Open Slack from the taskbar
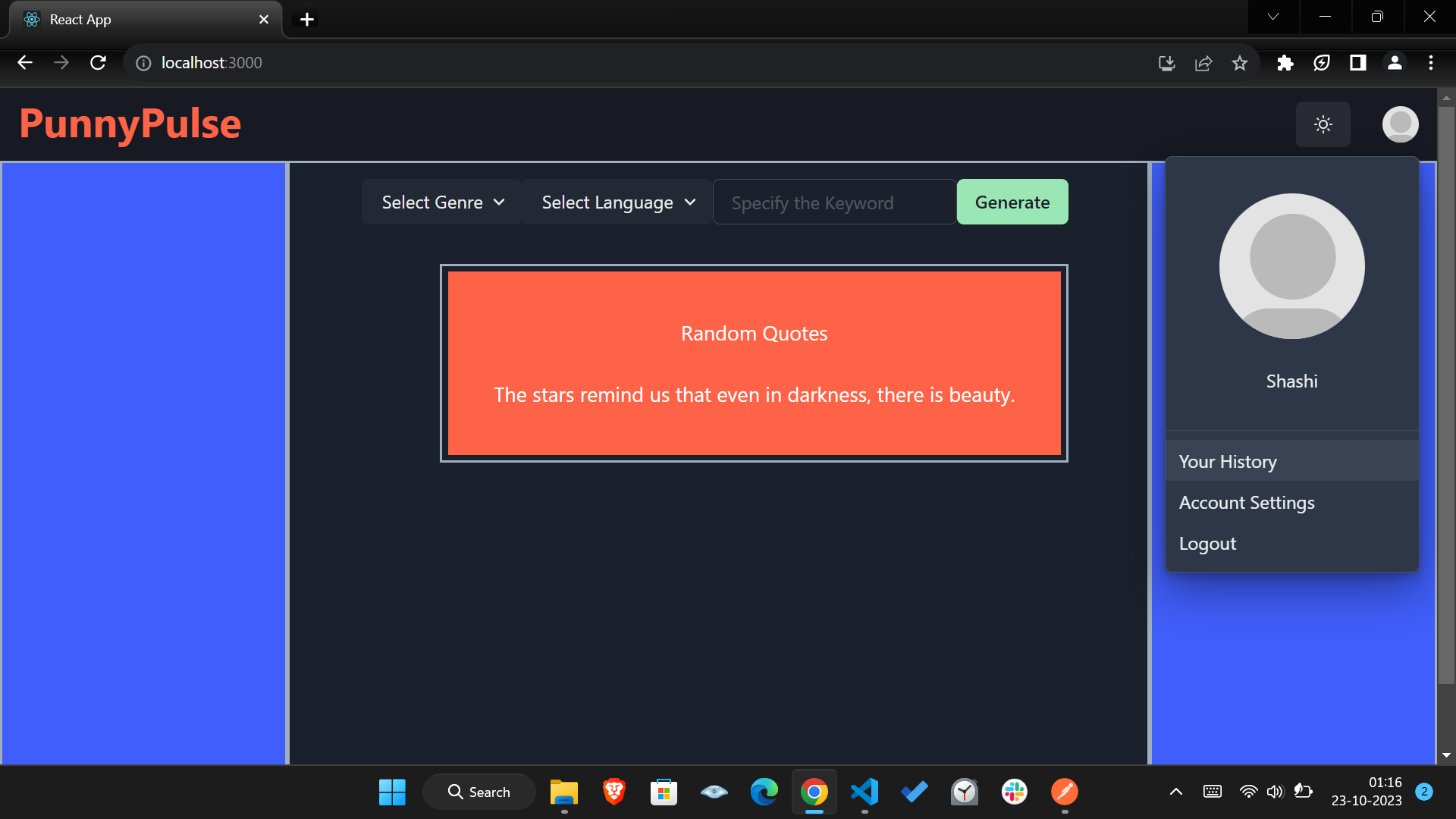 pos(1014,792)
